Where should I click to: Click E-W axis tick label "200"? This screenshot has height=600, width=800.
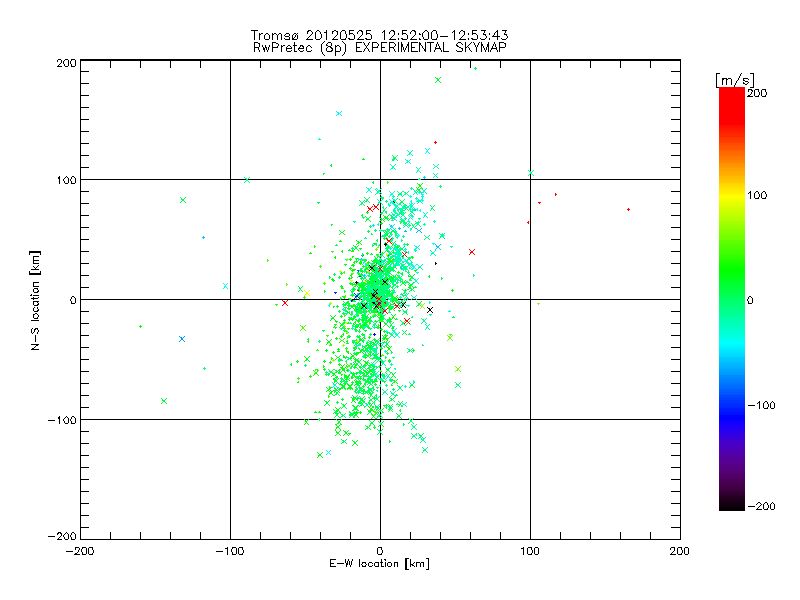pyautogui.click(x=680, y=551)
